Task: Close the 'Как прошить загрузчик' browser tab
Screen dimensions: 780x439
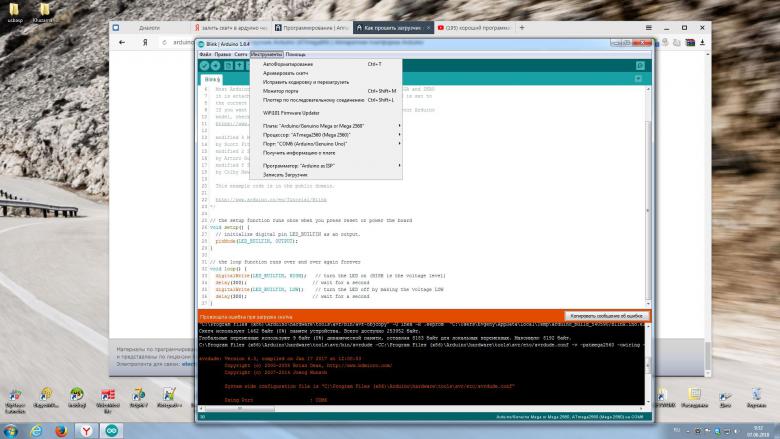Action: (x=428, y=28)
